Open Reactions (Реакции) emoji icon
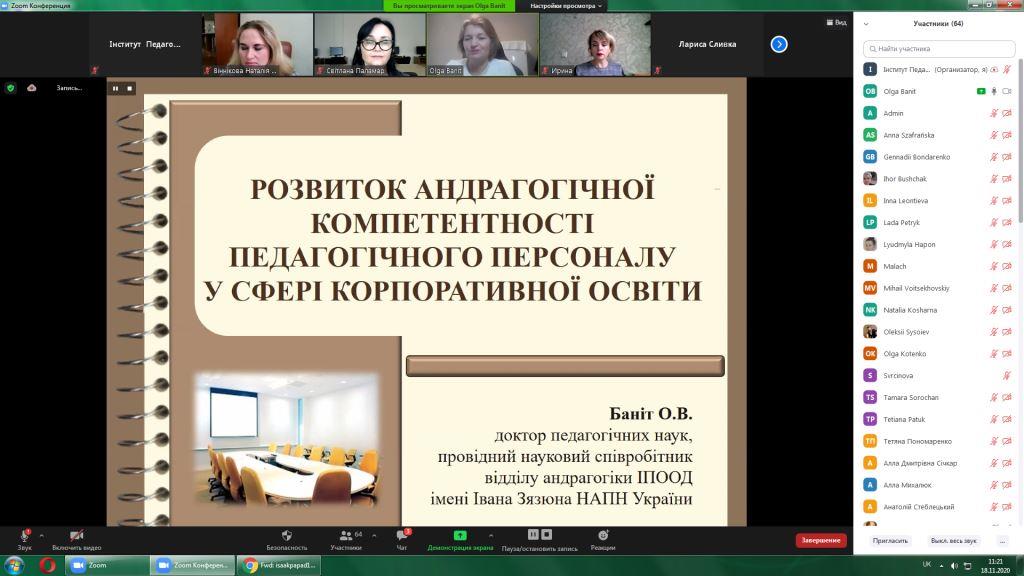Image resolution: width=1024 pixels, height=576 pixels. (602, 536)
